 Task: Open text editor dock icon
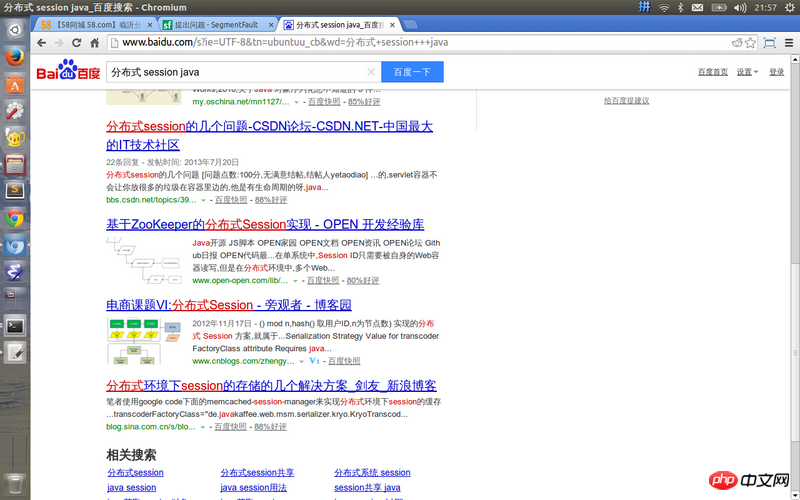(x=15, y=353)
